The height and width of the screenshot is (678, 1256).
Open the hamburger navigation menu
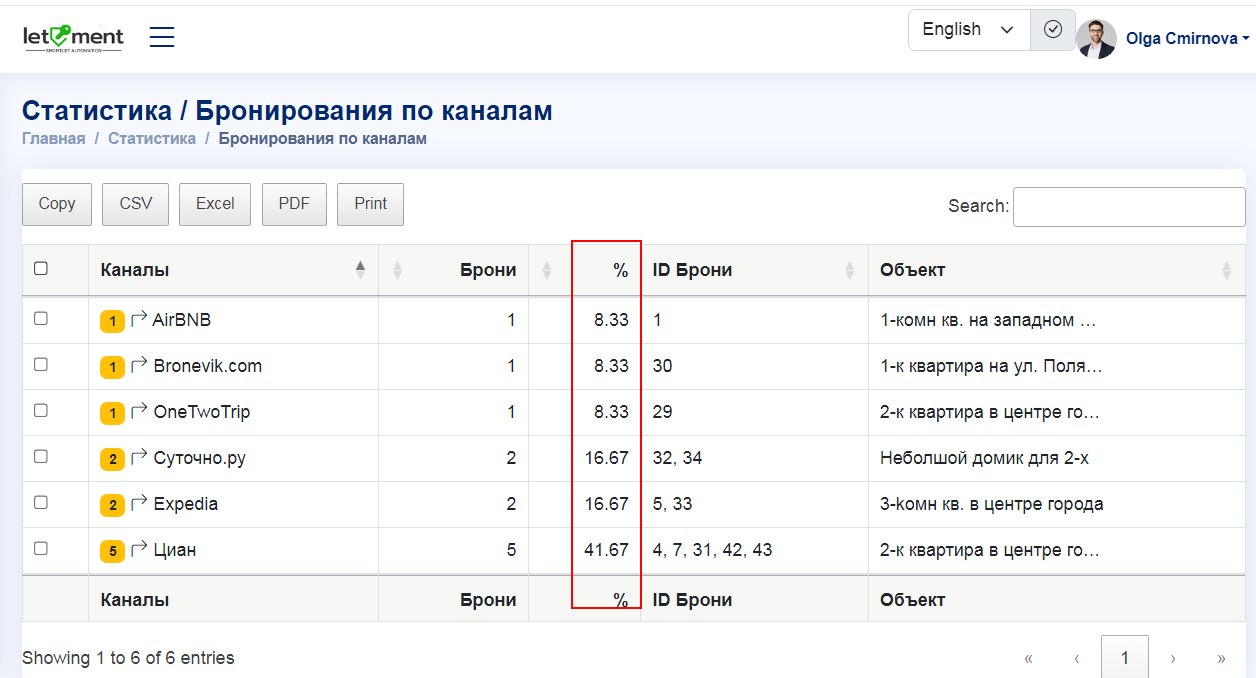[162, 37]
